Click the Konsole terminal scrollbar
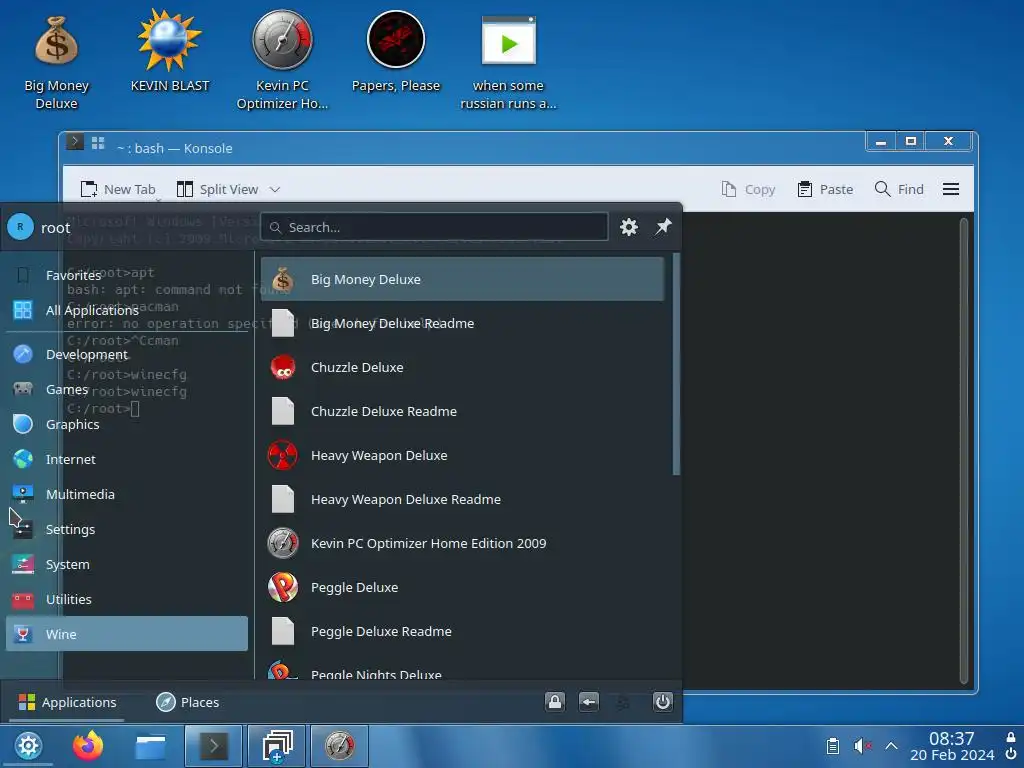 964,451
